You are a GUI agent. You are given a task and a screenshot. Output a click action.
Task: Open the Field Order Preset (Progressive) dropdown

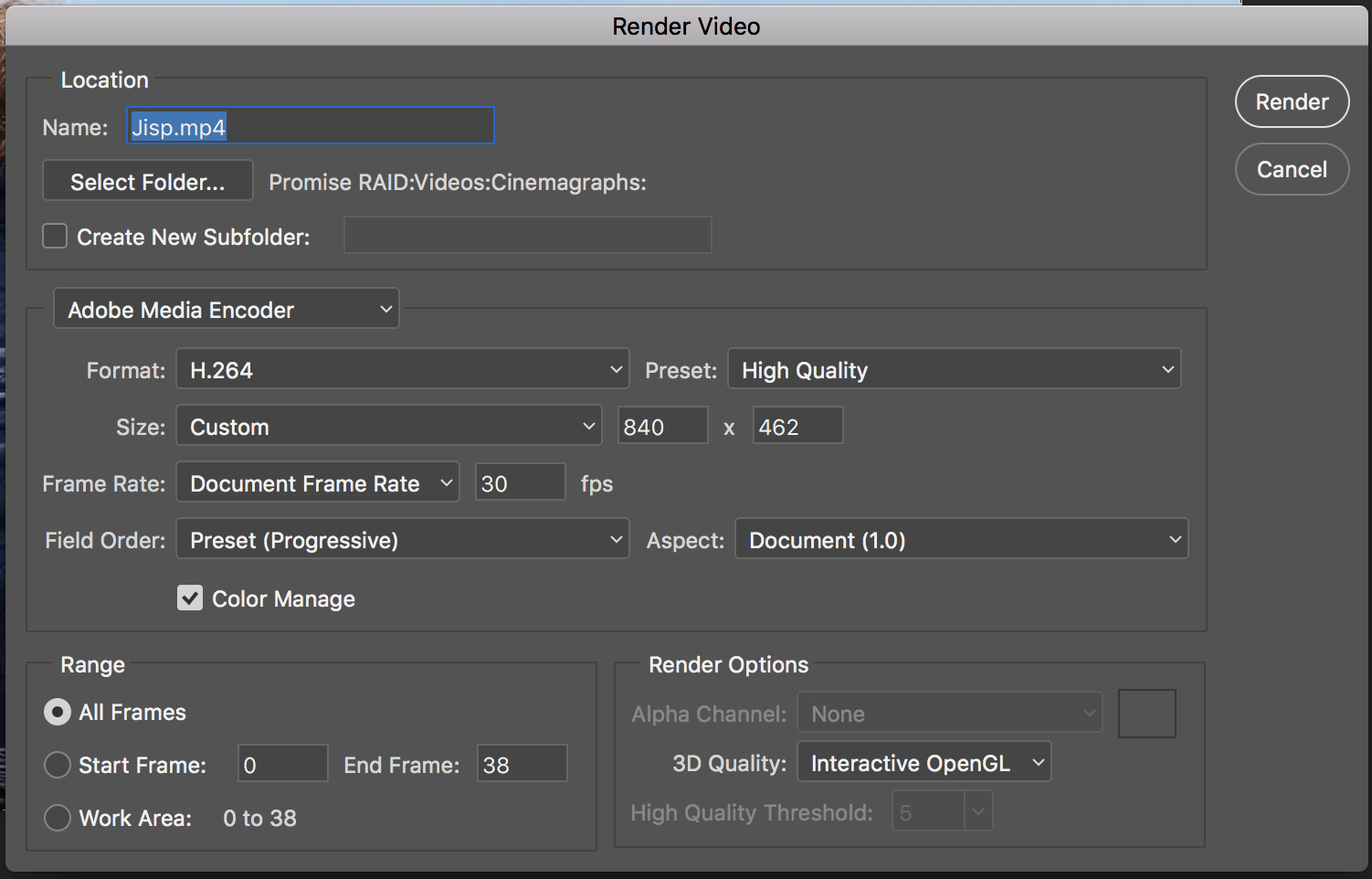403,539
